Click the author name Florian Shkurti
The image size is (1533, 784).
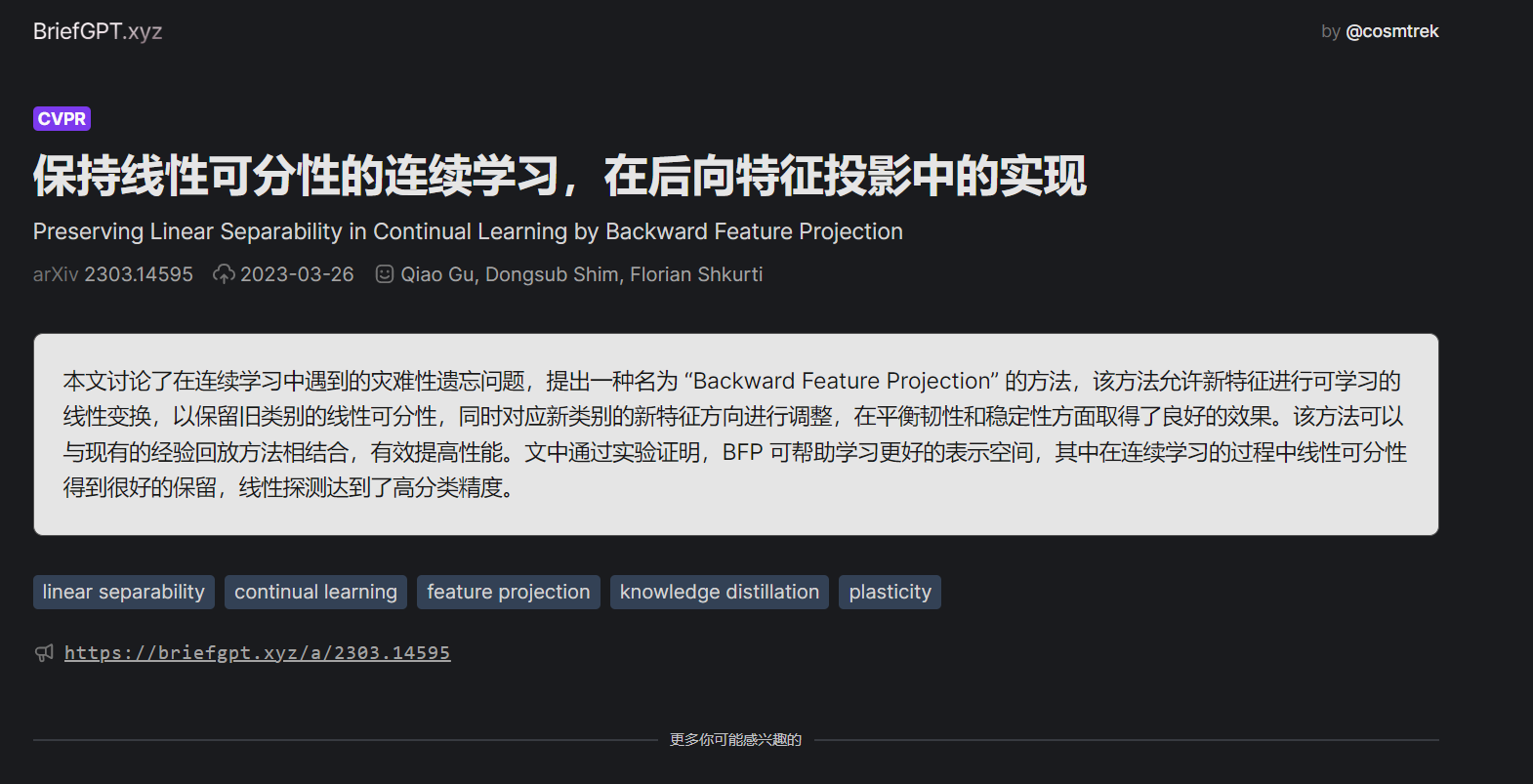(696, 274)
